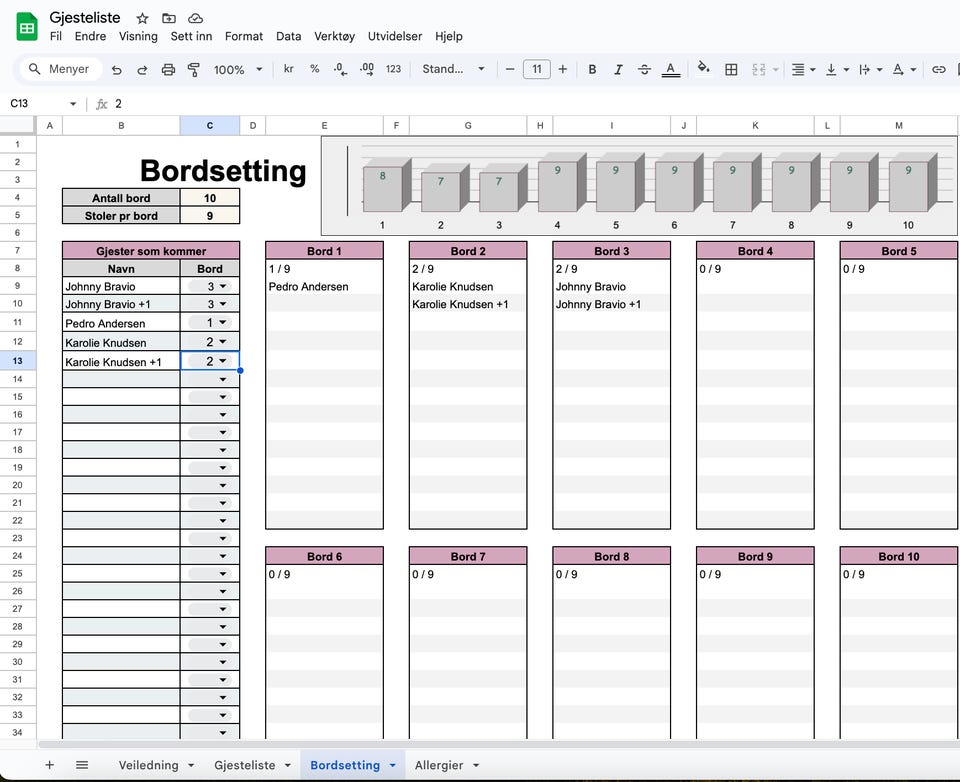Screen dimensions: 960x782
Task: Expand the zoom level 100% dropdown
Action: [x=236, y=70]
